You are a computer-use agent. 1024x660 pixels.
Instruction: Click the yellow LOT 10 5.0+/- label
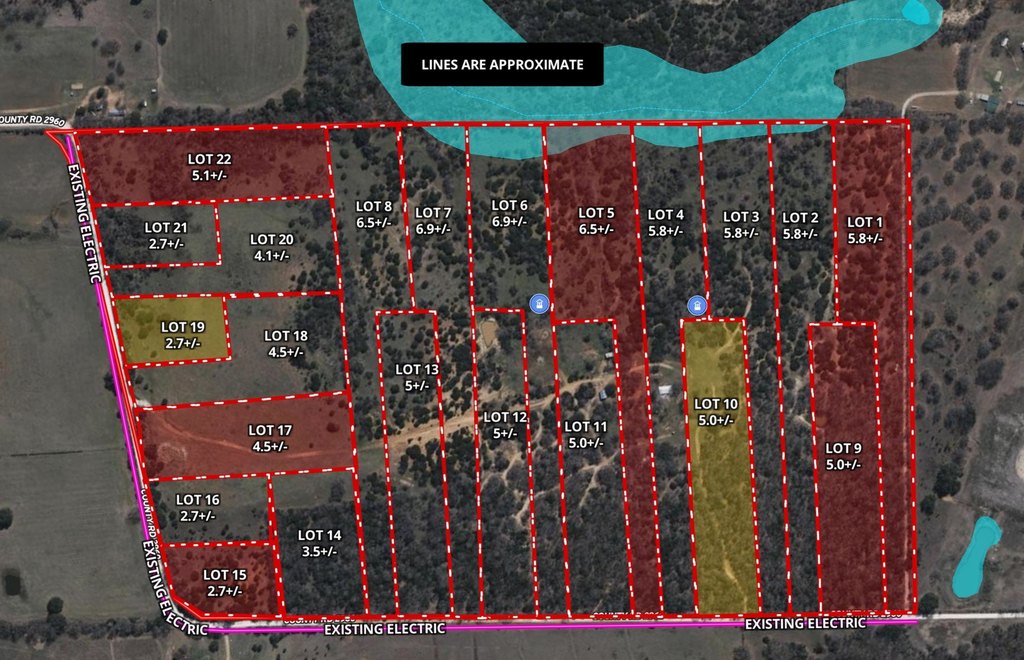716,412
